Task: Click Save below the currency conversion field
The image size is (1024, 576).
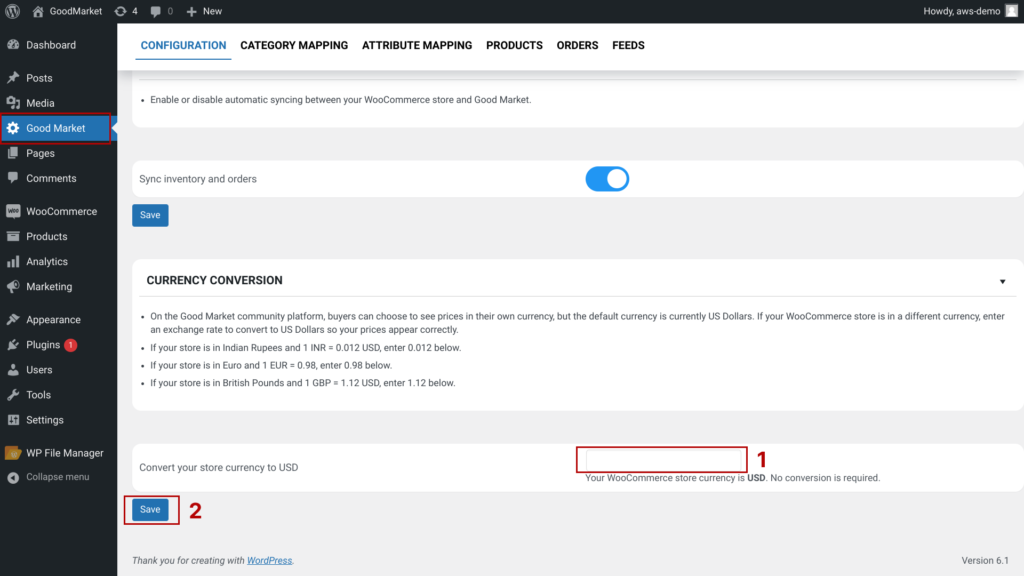Action: tap(150, 509)
